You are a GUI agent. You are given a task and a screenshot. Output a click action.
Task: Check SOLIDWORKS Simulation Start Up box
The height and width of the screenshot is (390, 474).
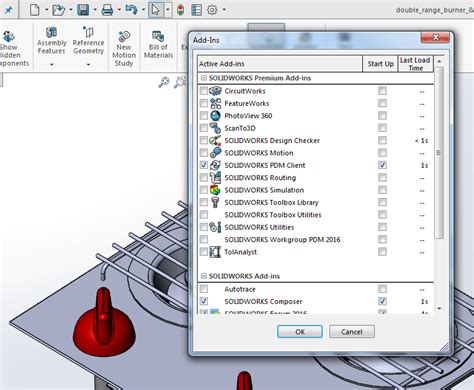click(x=382, y=190)
